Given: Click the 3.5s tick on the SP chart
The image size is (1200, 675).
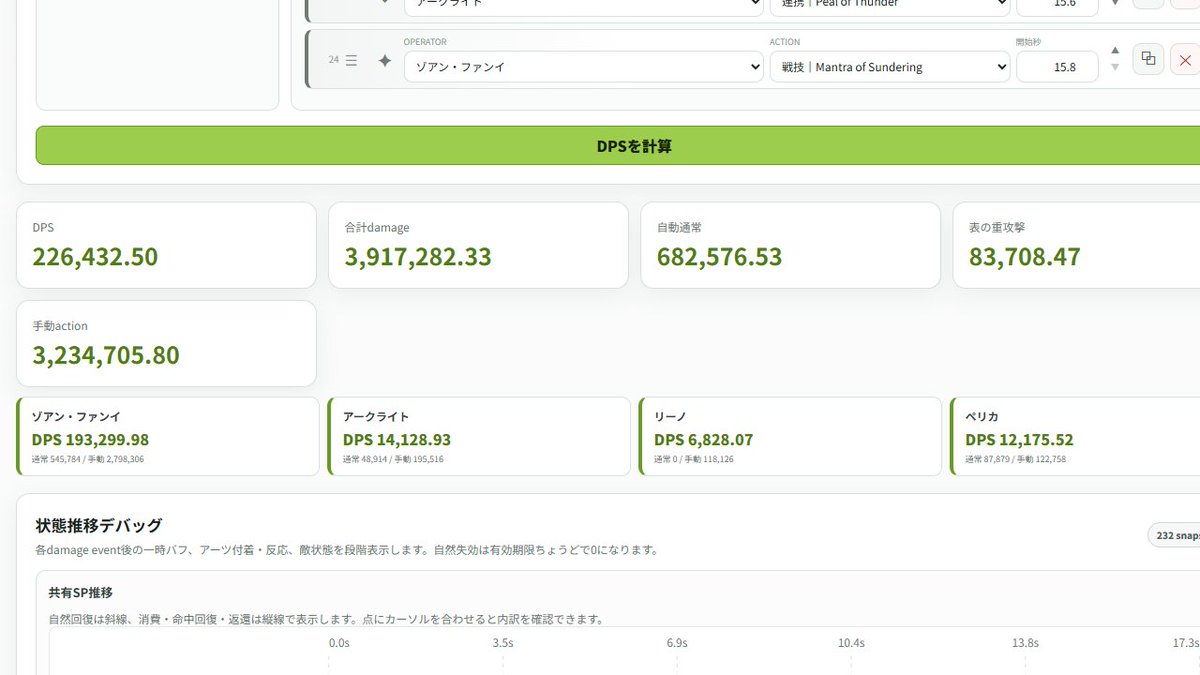Looking at the screenshot, I should 503,643.
